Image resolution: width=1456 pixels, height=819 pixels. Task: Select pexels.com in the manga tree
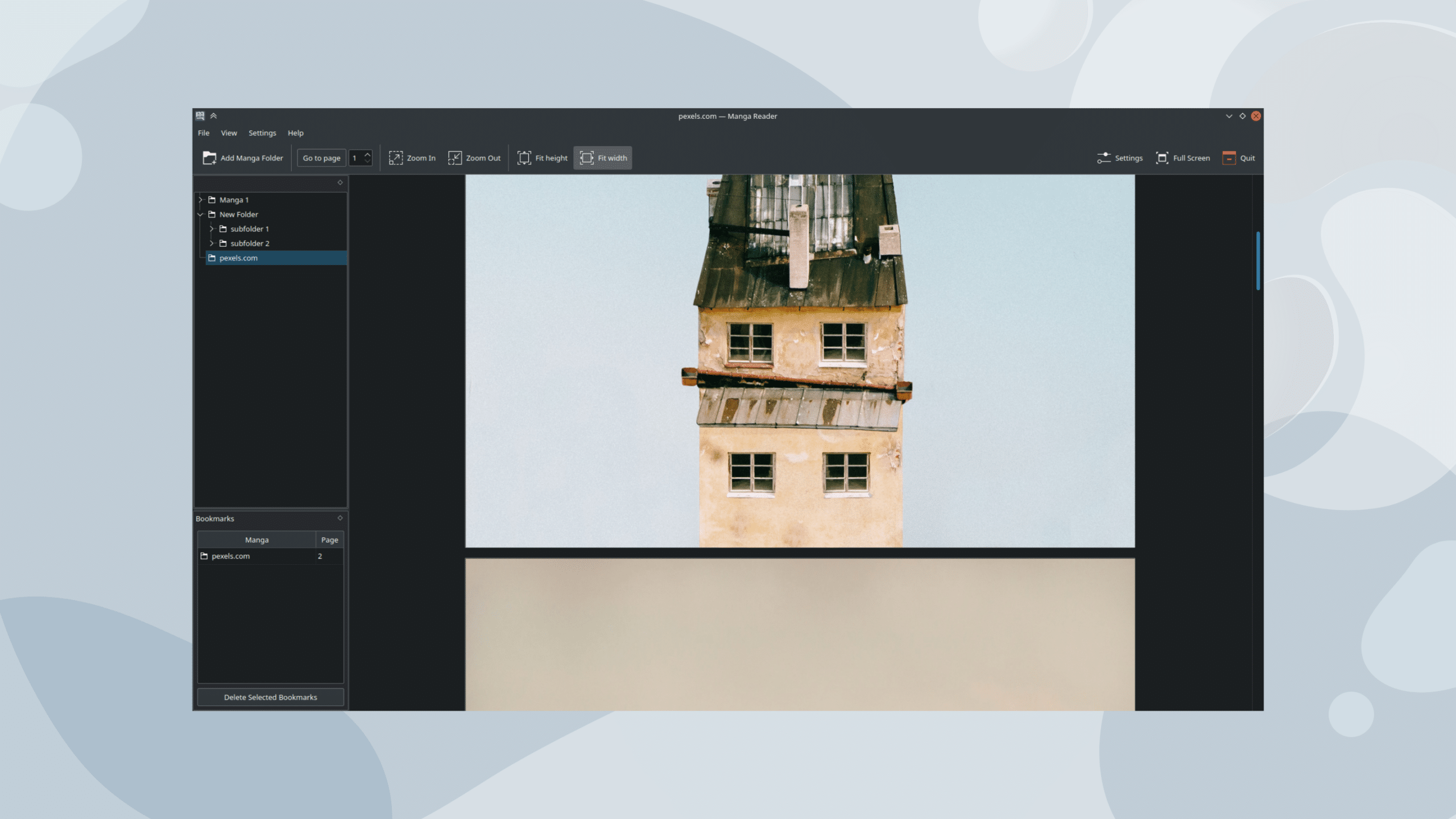pyautogui.click(x=276, y=258)
